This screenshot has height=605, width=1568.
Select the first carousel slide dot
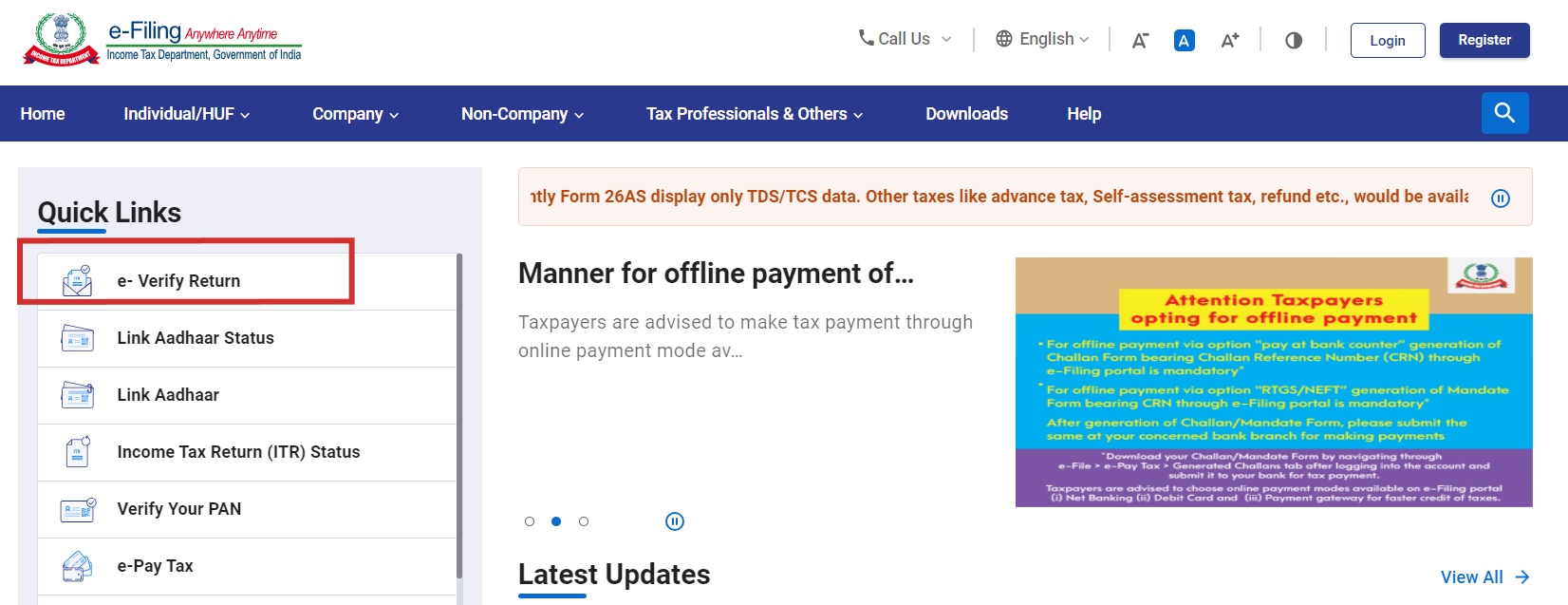click(x=530, y=521)
